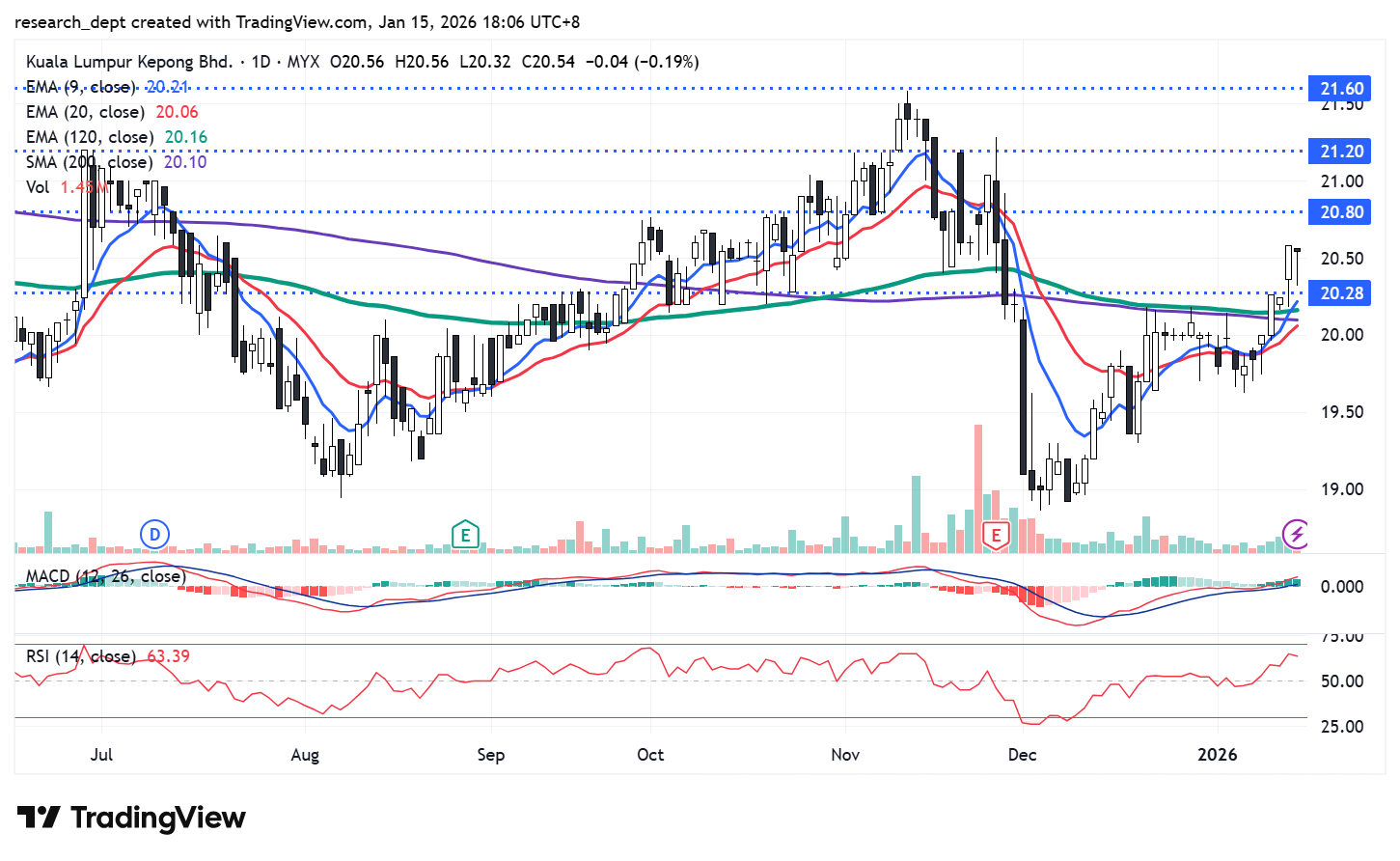Click the Kuala Lumpur Kepong Bhd. symbol title
1400x861 pixels.
point(129,62)
